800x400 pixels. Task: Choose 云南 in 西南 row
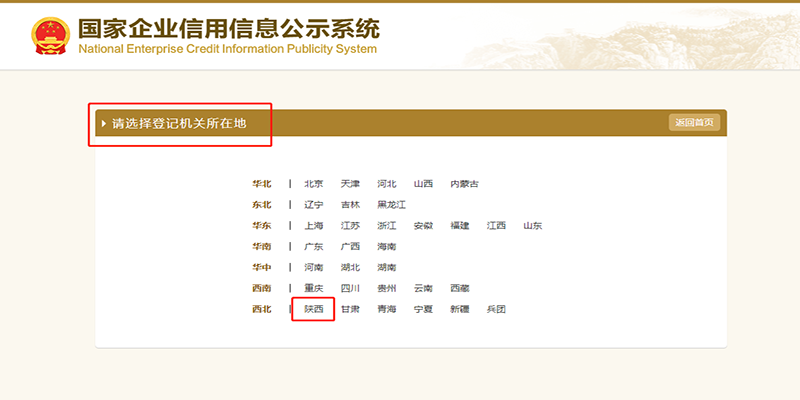(x=423, y=288)
